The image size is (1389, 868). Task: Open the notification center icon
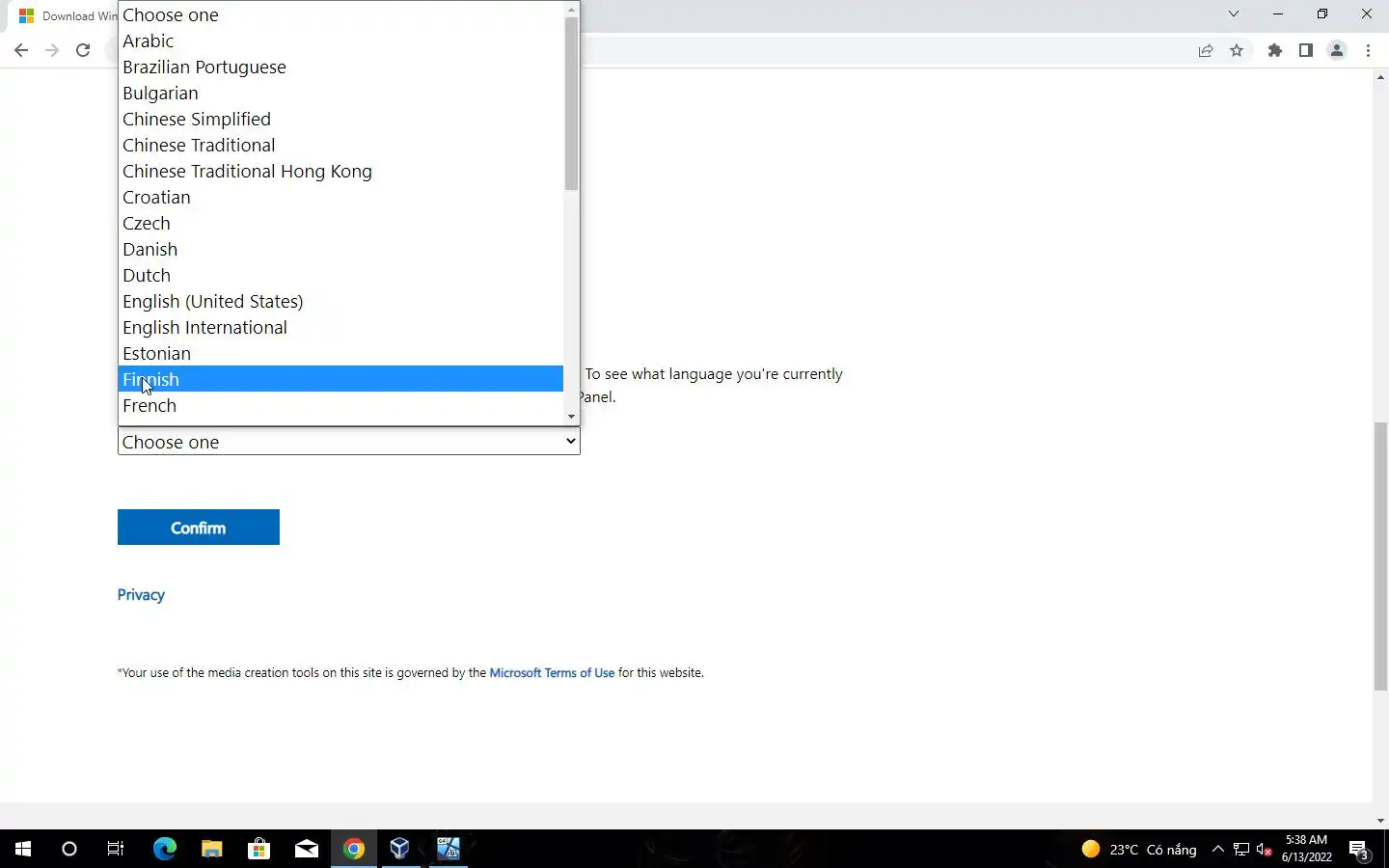pos(1360,850)
